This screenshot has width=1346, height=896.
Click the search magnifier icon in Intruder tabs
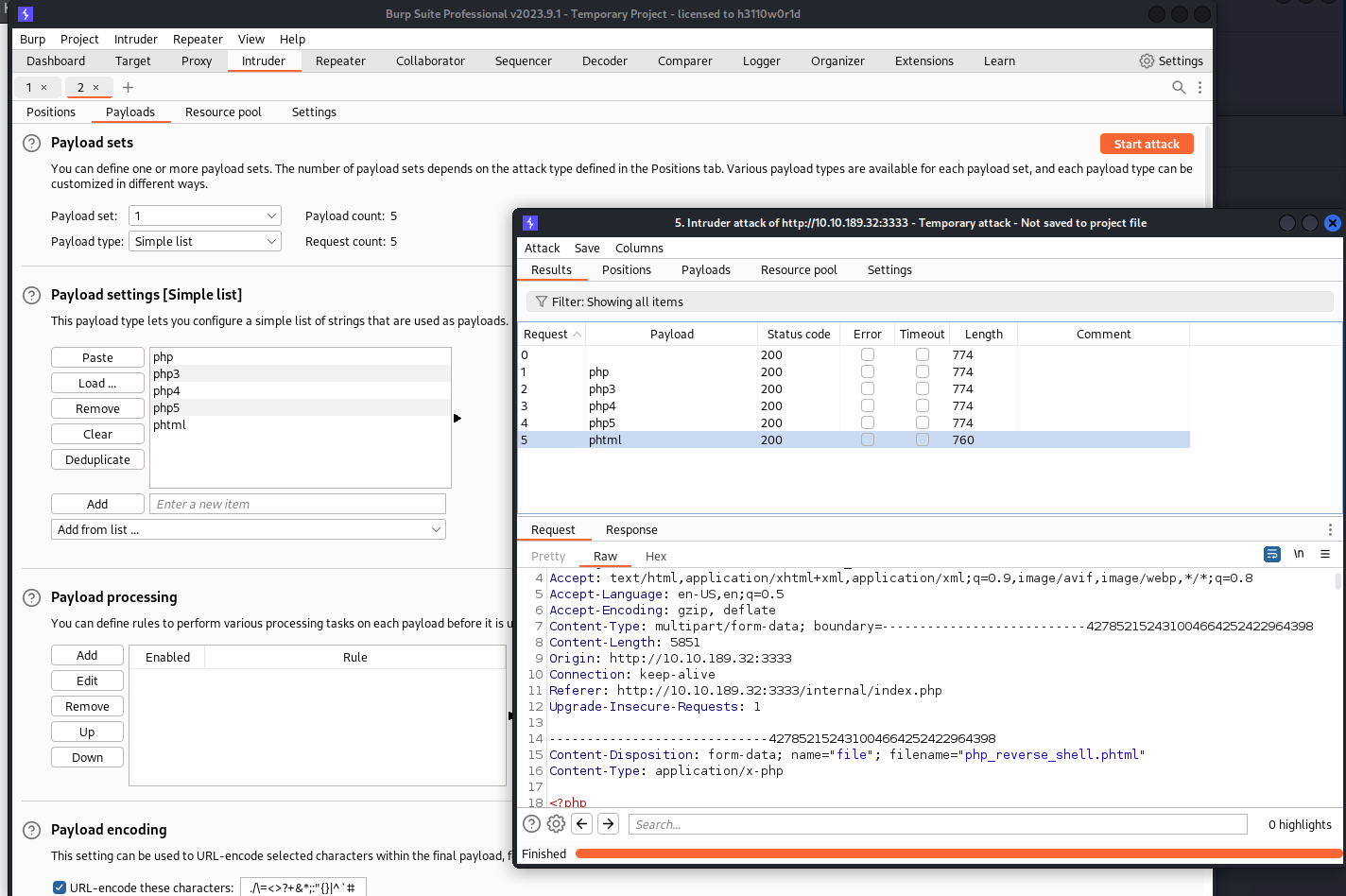[x=1179, y=87]
